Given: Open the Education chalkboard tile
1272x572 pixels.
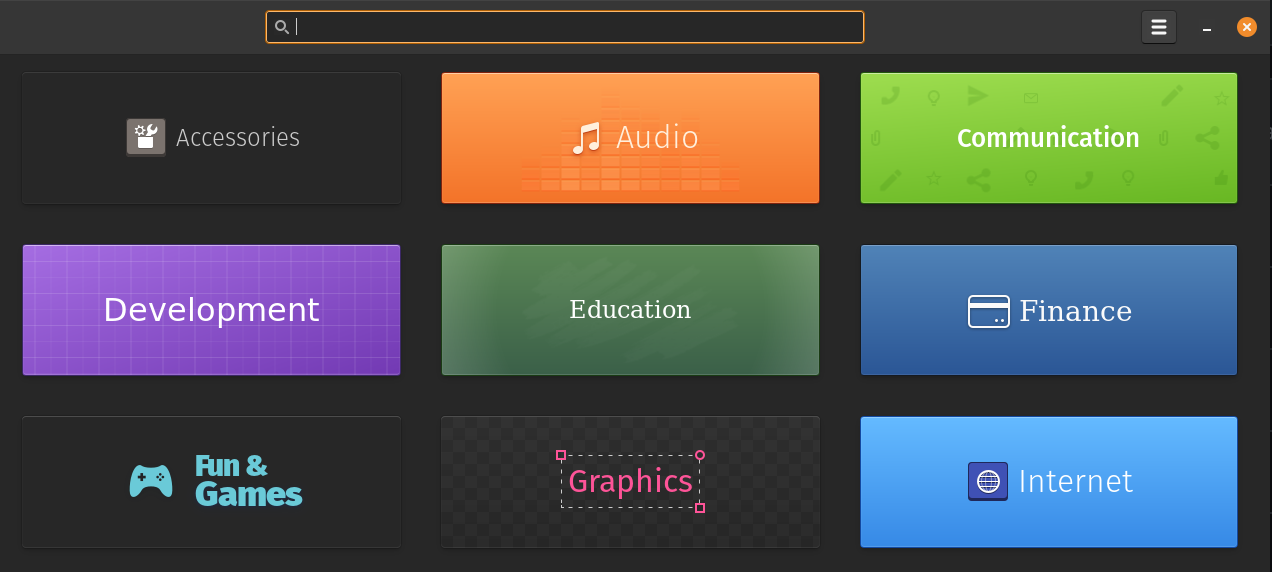Looking at the screenshot, I should (x=630, y=310).
